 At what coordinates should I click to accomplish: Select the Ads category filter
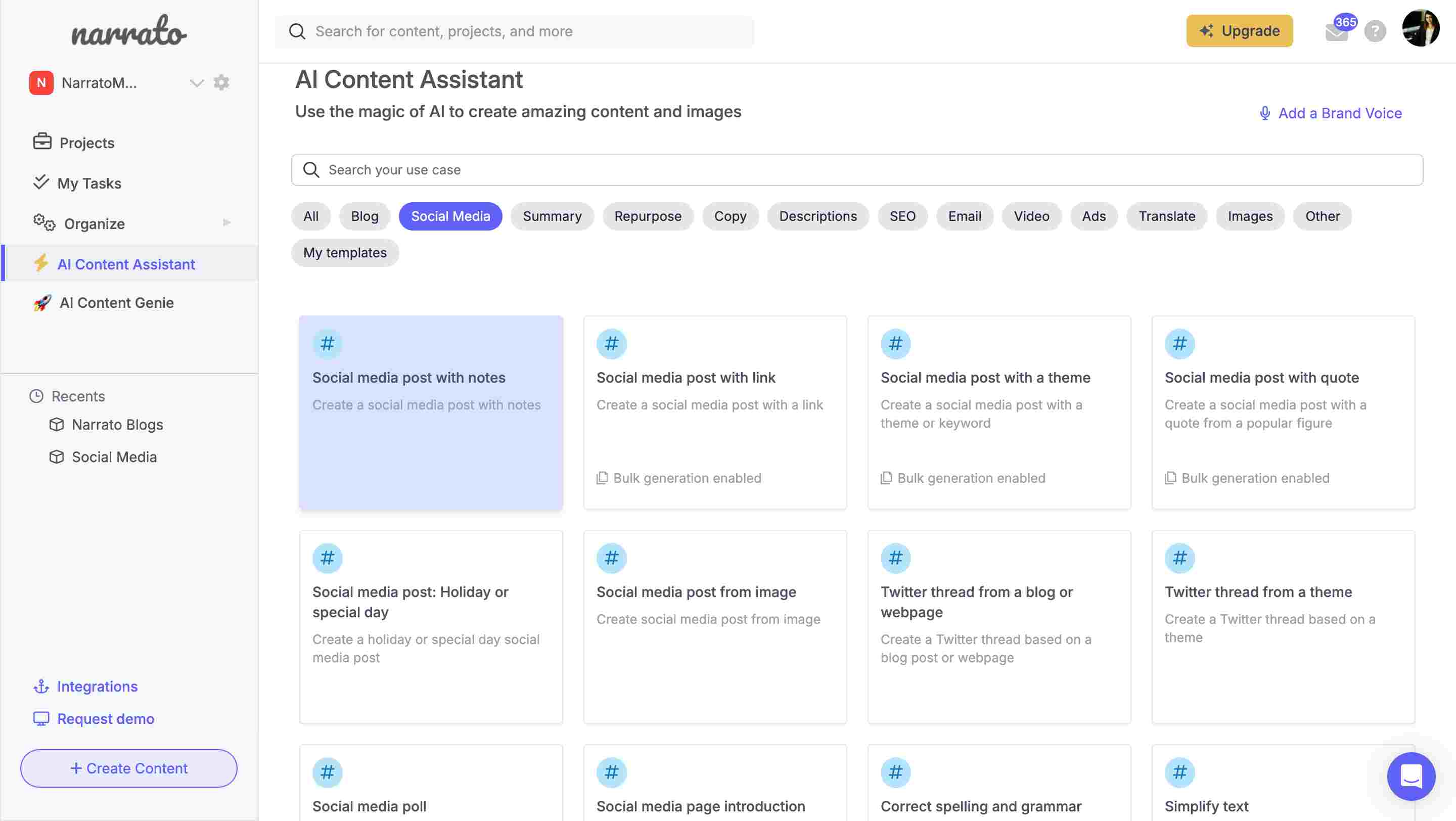(1094, 216)
